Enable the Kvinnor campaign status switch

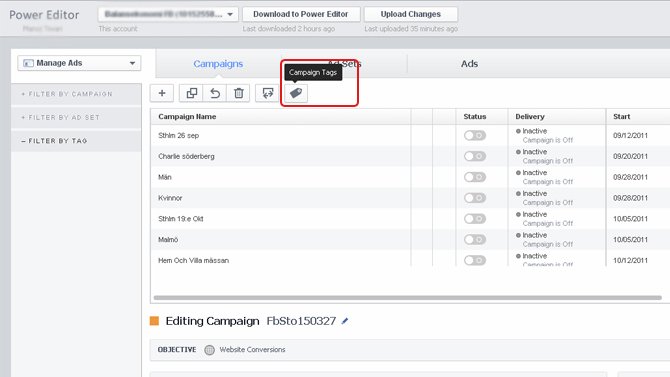tap(475, 198)
